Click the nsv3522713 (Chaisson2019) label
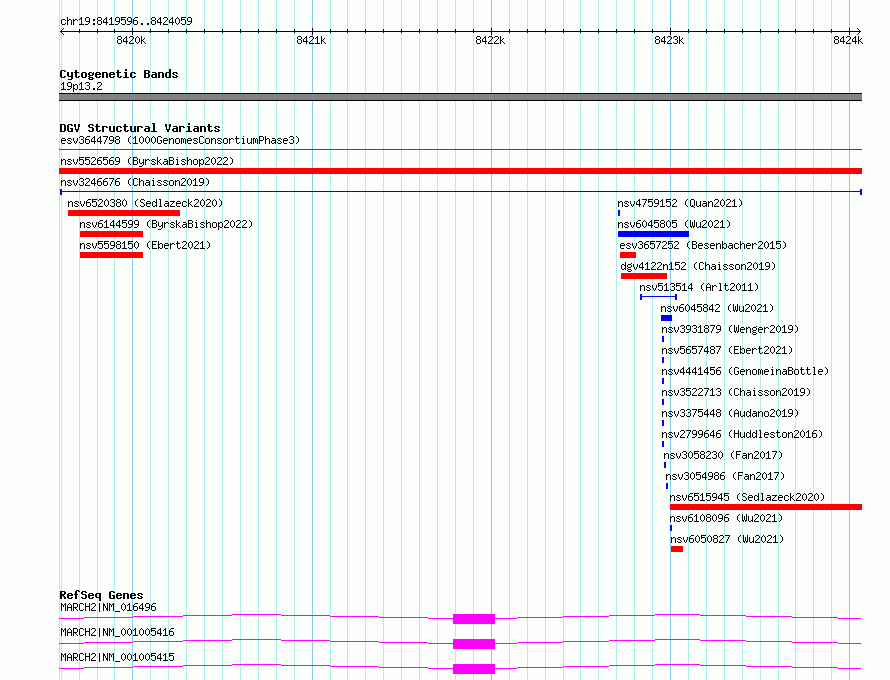 point(737,392)
